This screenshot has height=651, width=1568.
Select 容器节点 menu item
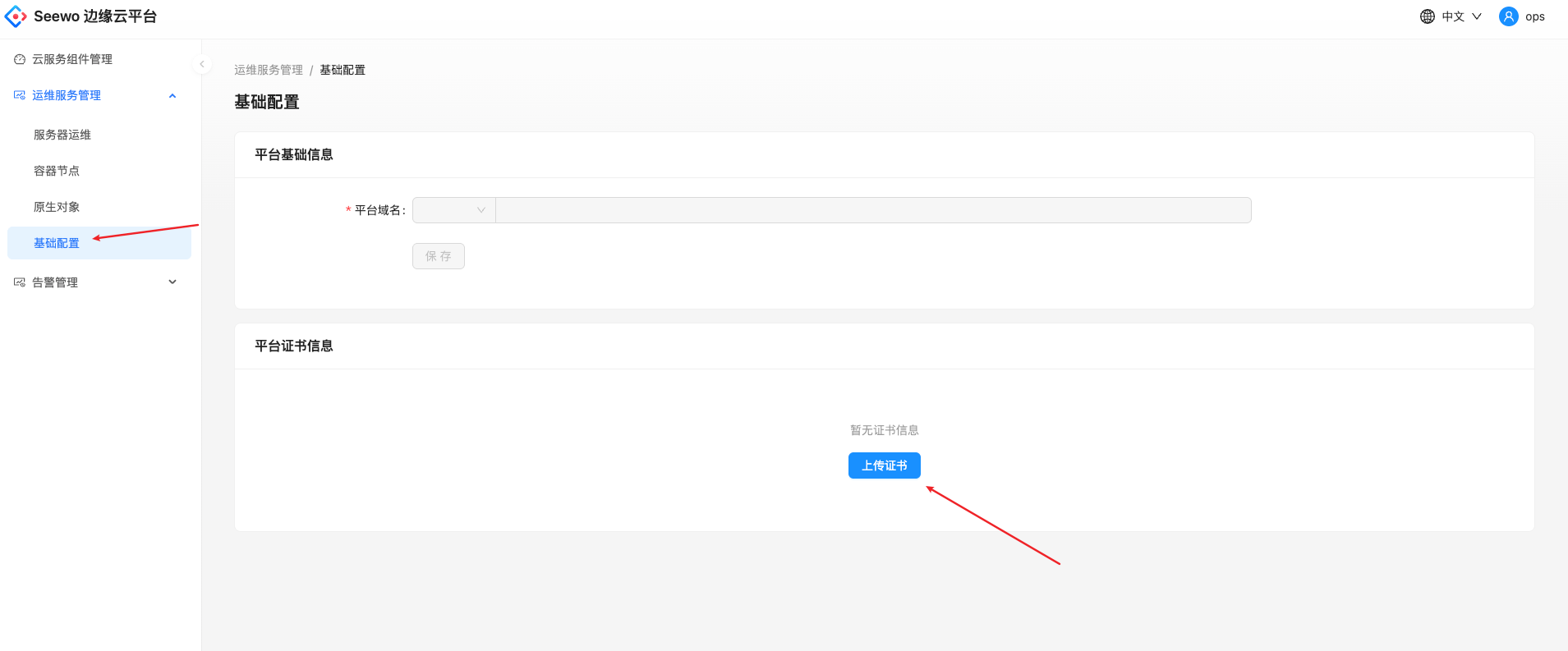[x=57, y=171]
